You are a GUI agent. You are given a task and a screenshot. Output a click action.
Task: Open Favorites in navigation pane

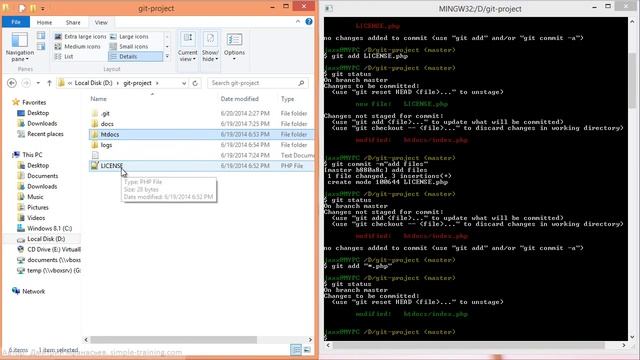(34, 102)
